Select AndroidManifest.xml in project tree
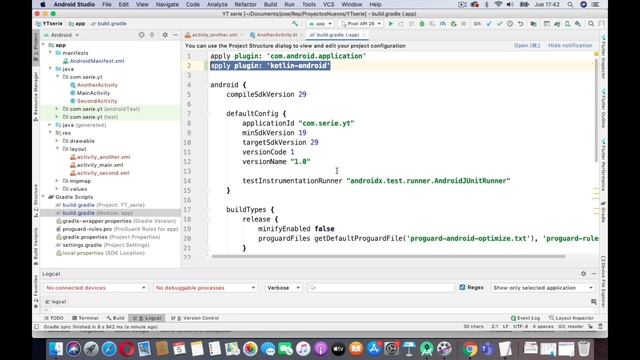This screenshot has width=640, height=360. (97, 61)
